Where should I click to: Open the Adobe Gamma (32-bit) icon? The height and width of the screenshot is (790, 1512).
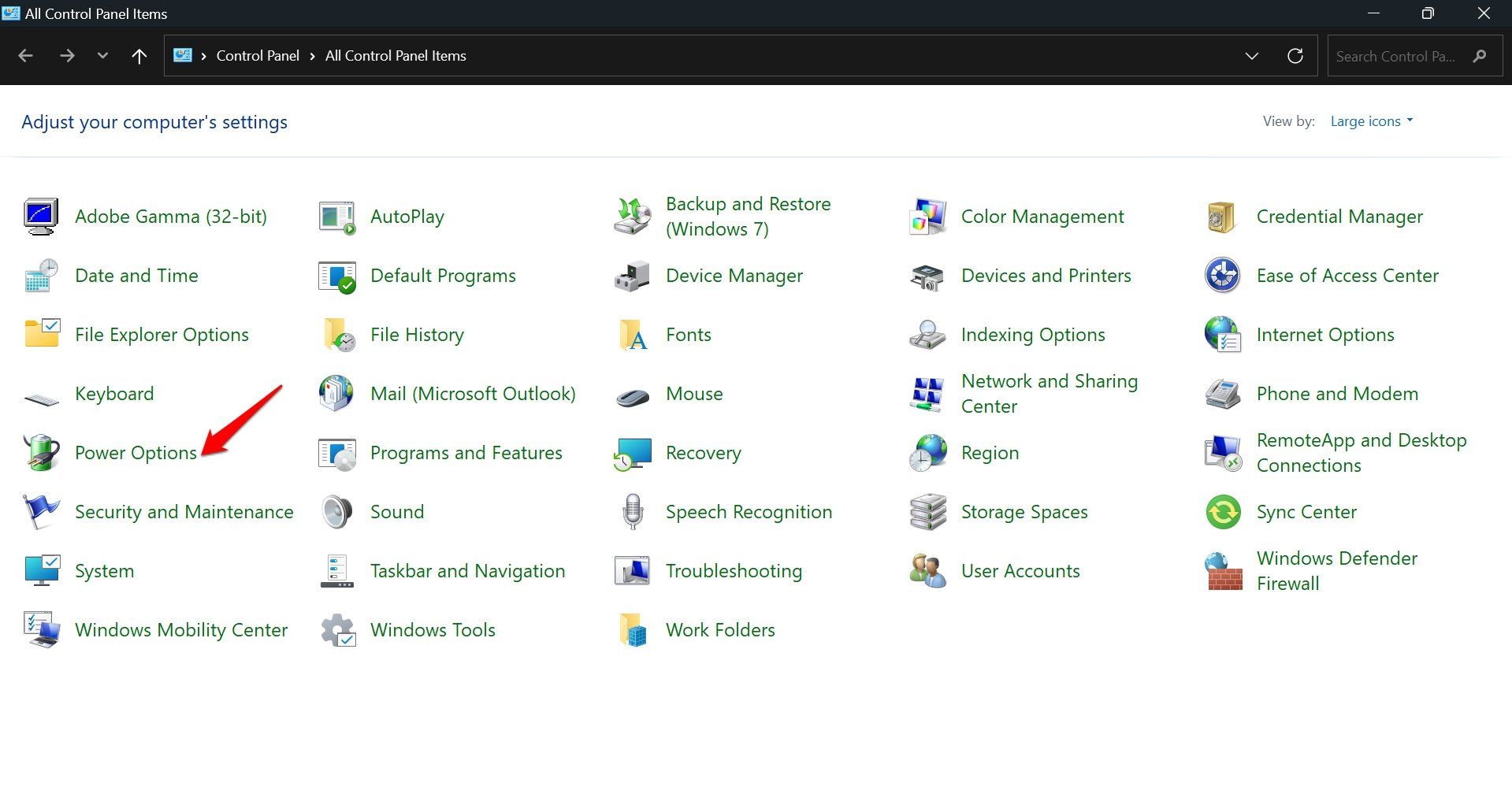pyautogui.click(x=41, y=217)
